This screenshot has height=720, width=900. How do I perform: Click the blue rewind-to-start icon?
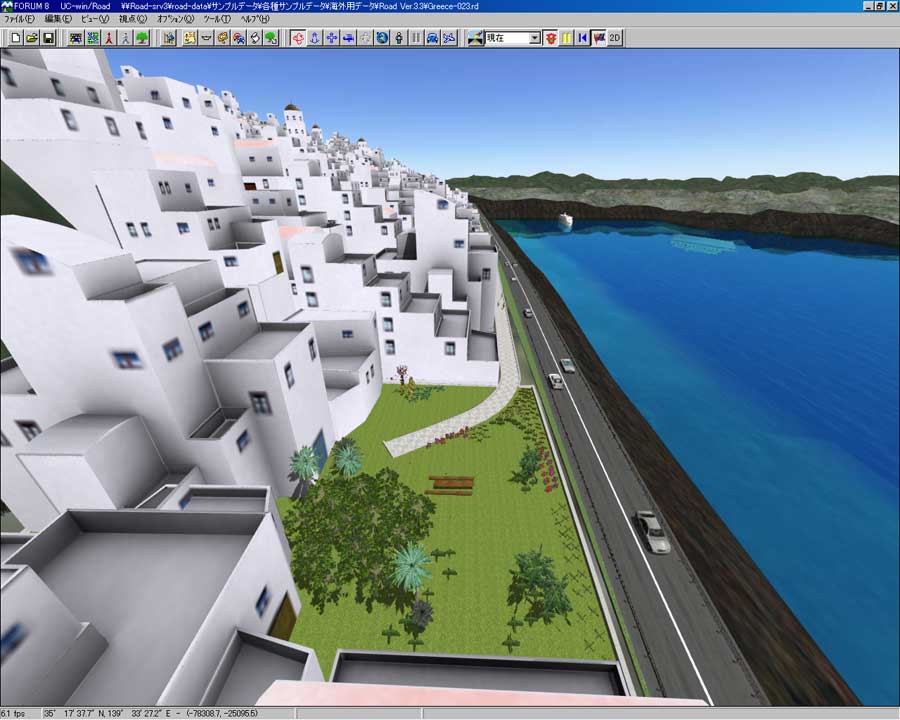[583, 38]
